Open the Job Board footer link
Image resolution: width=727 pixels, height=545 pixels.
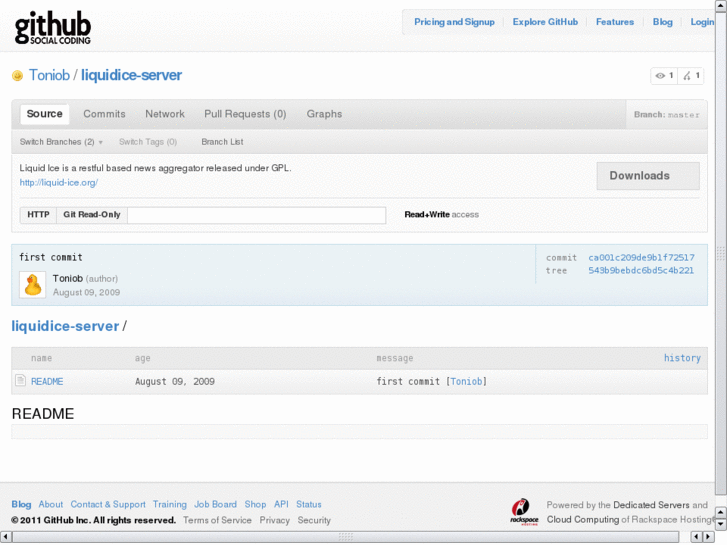pyautogui.click(x=215, y=504)
